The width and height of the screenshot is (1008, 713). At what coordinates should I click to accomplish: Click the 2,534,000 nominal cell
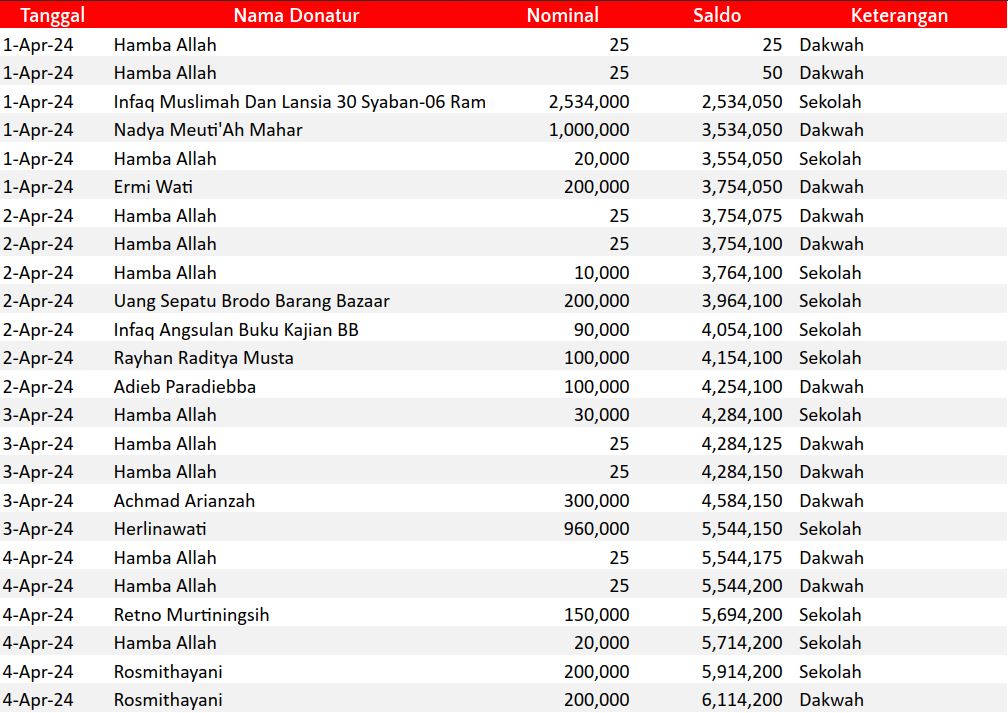point(589,102)
